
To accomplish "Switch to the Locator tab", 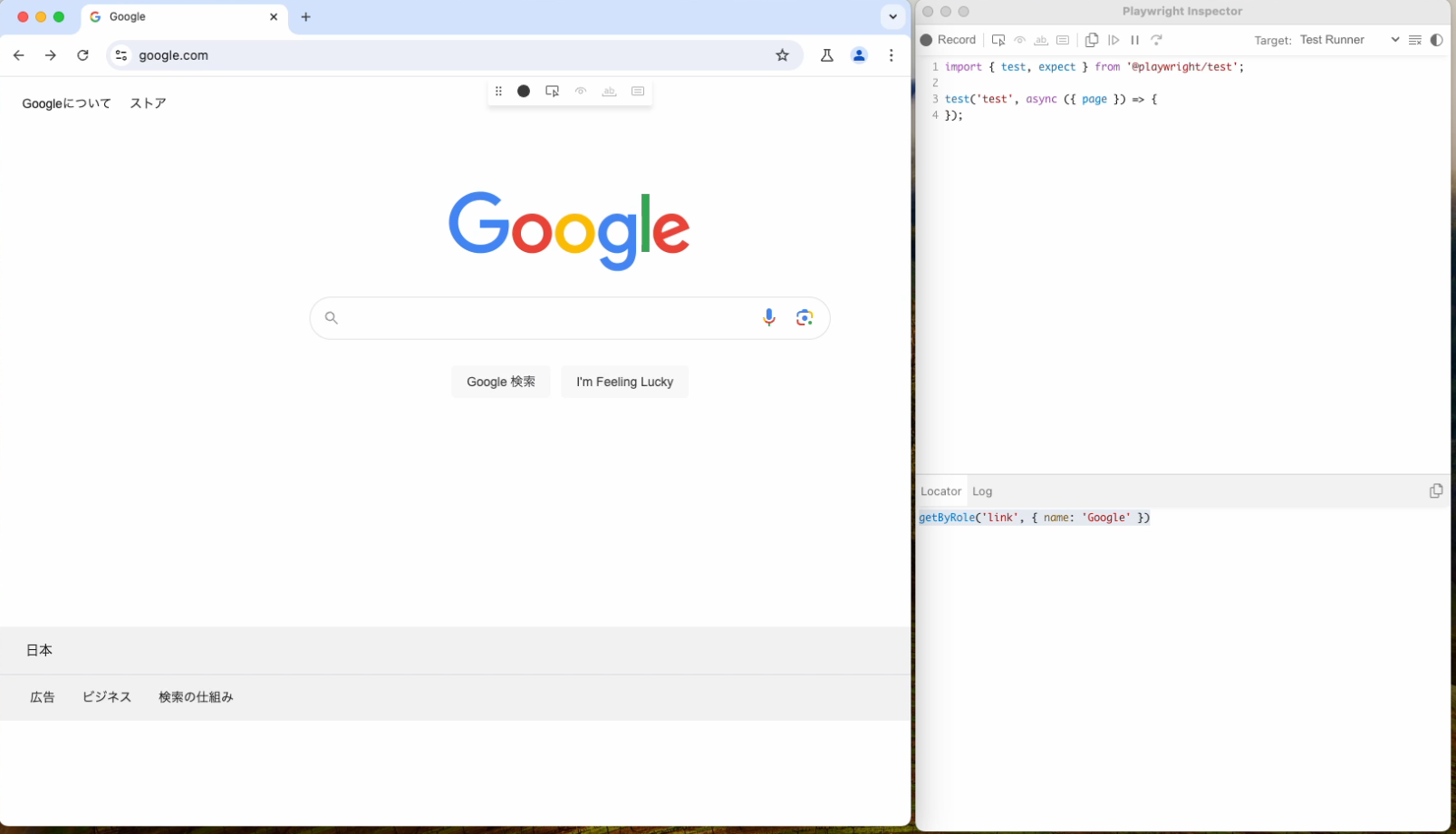I will click(940, 491).
